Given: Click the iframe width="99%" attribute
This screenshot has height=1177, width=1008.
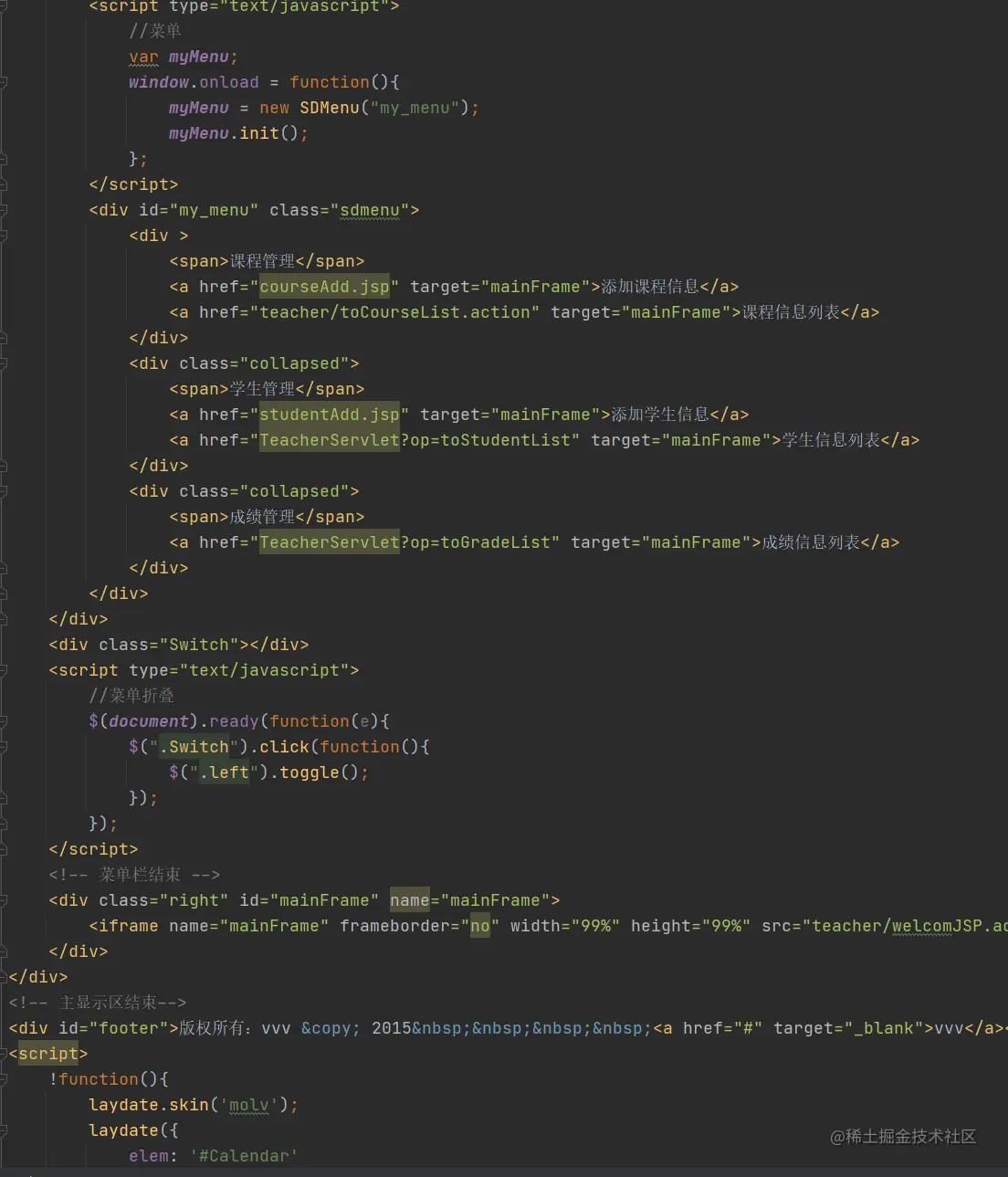Looking at the screenshot, I should (565, 926).
